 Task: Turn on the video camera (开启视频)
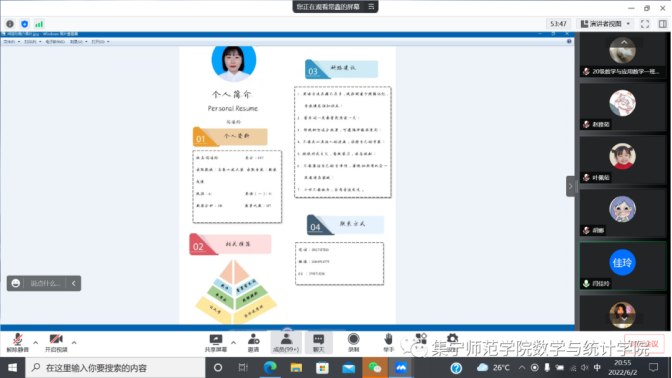[x=56, y=343]
